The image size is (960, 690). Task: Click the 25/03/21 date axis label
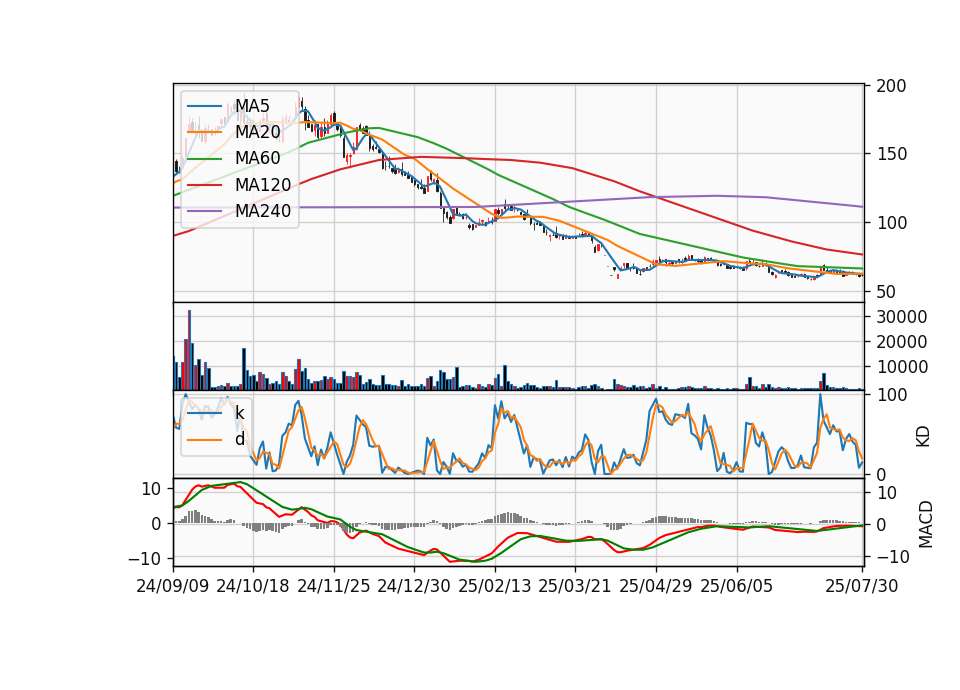coord(575,586)
